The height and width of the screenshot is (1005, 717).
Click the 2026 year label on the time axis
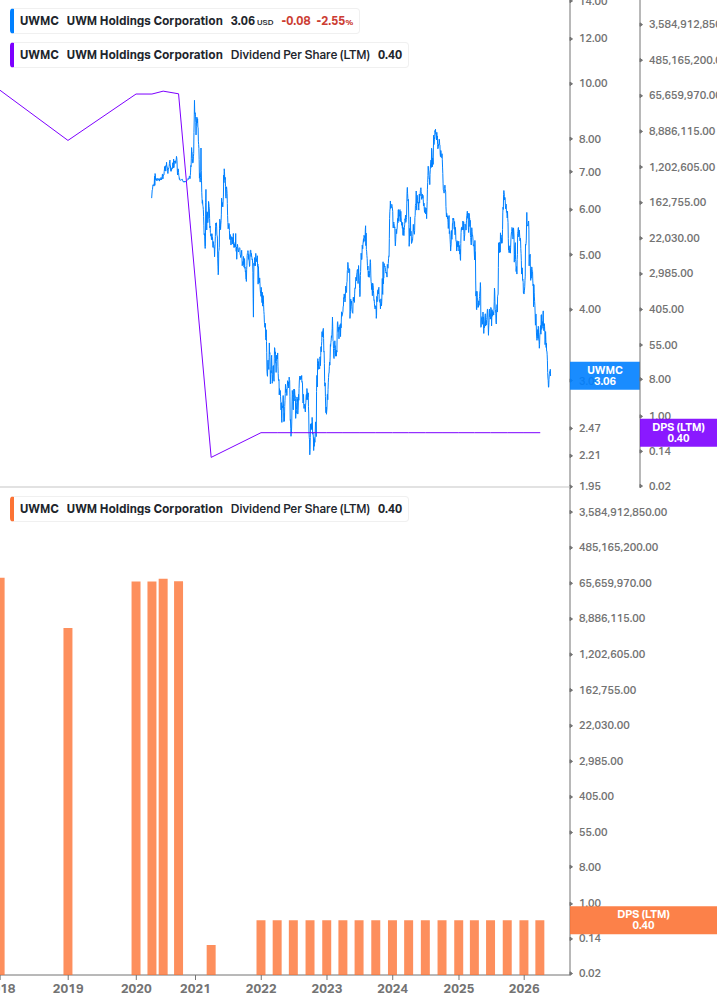pyautogui.click(x=524, y=989)
